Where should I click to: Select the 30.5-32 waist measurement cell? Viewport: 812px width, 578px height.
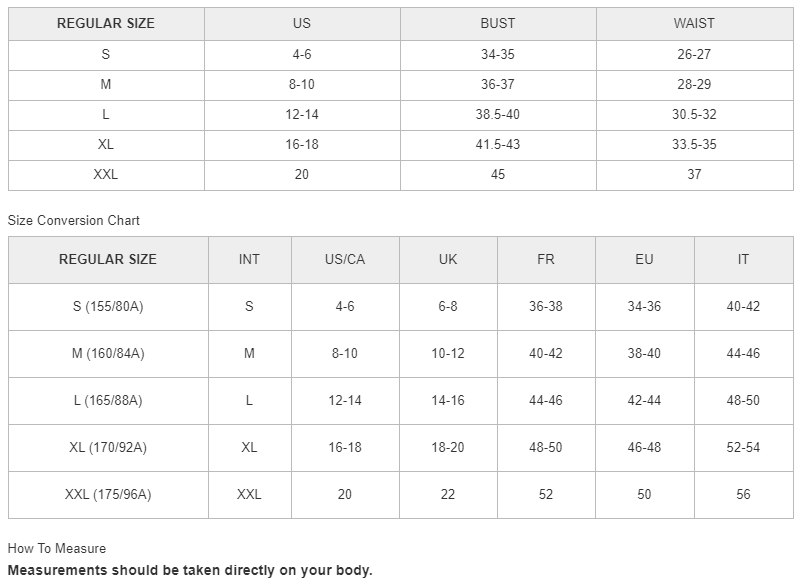pyautogui.click(x=694, y=114)
